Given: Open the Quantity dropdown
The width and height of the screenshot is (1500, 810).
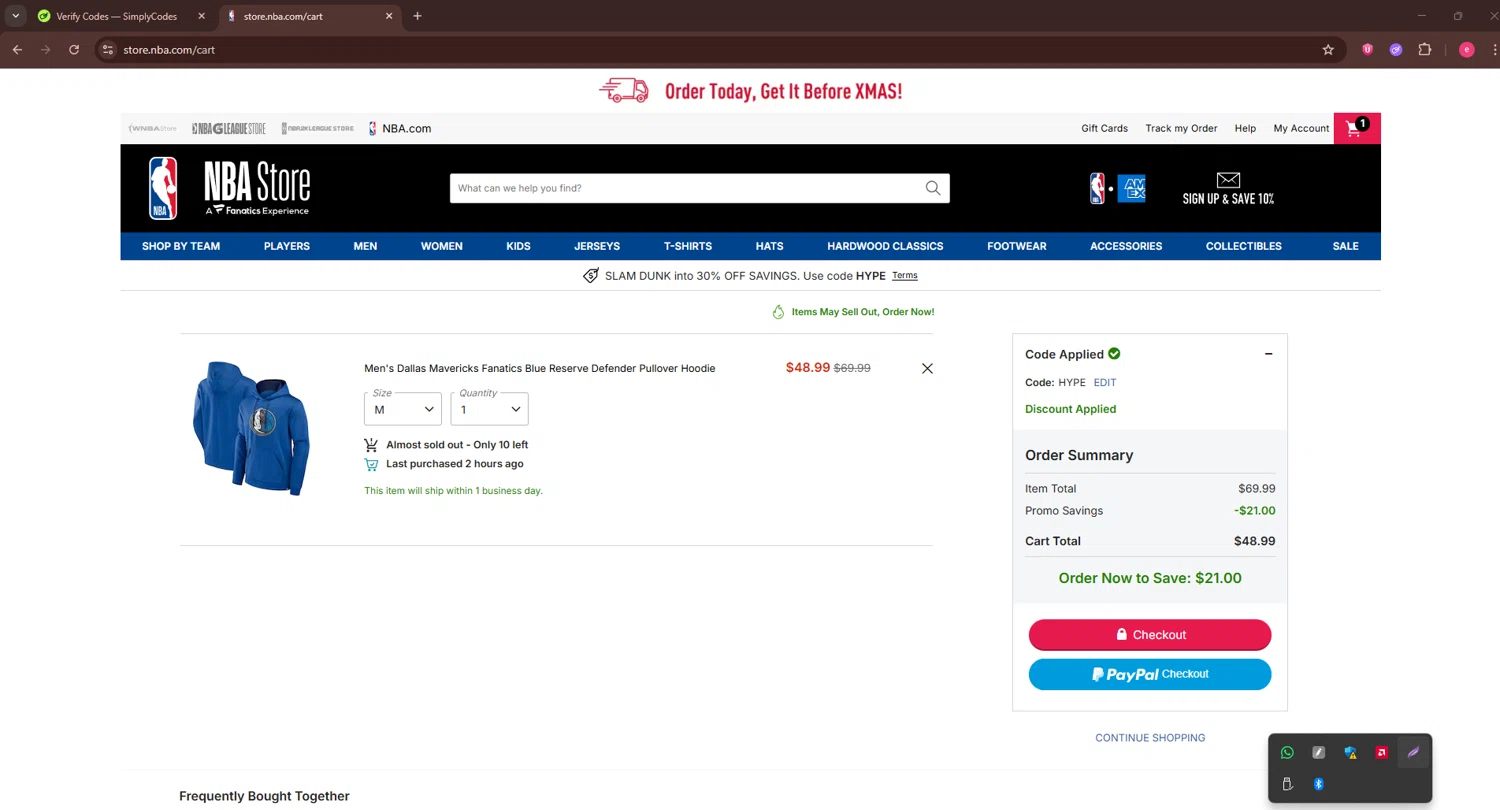Looking at the screenshot, I should point(490,409).
